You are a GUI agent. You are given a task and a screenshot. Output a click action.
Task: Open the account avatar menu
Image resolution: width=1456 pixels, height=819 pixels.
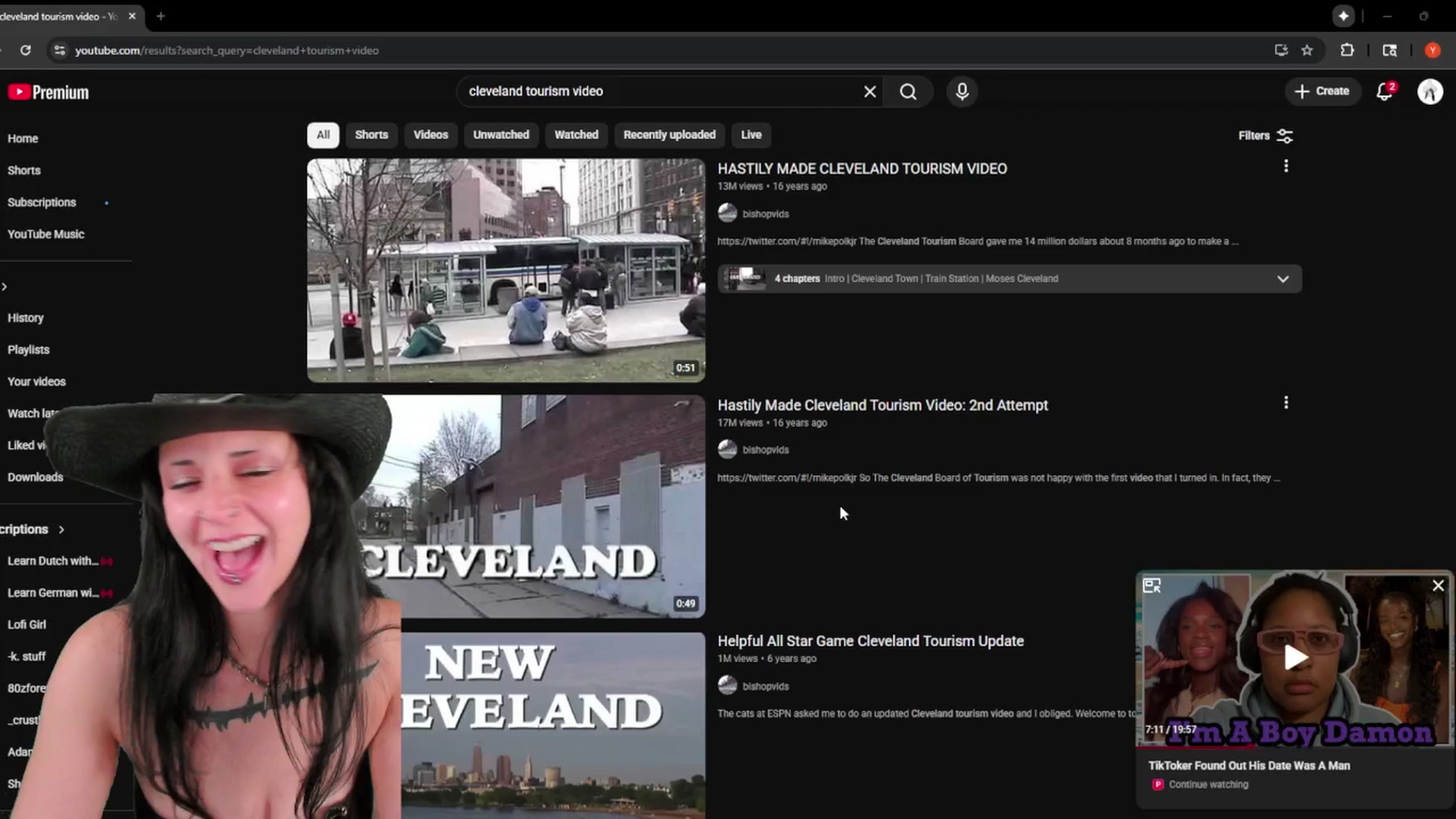pyautogui.click(x=1430, y=92)
